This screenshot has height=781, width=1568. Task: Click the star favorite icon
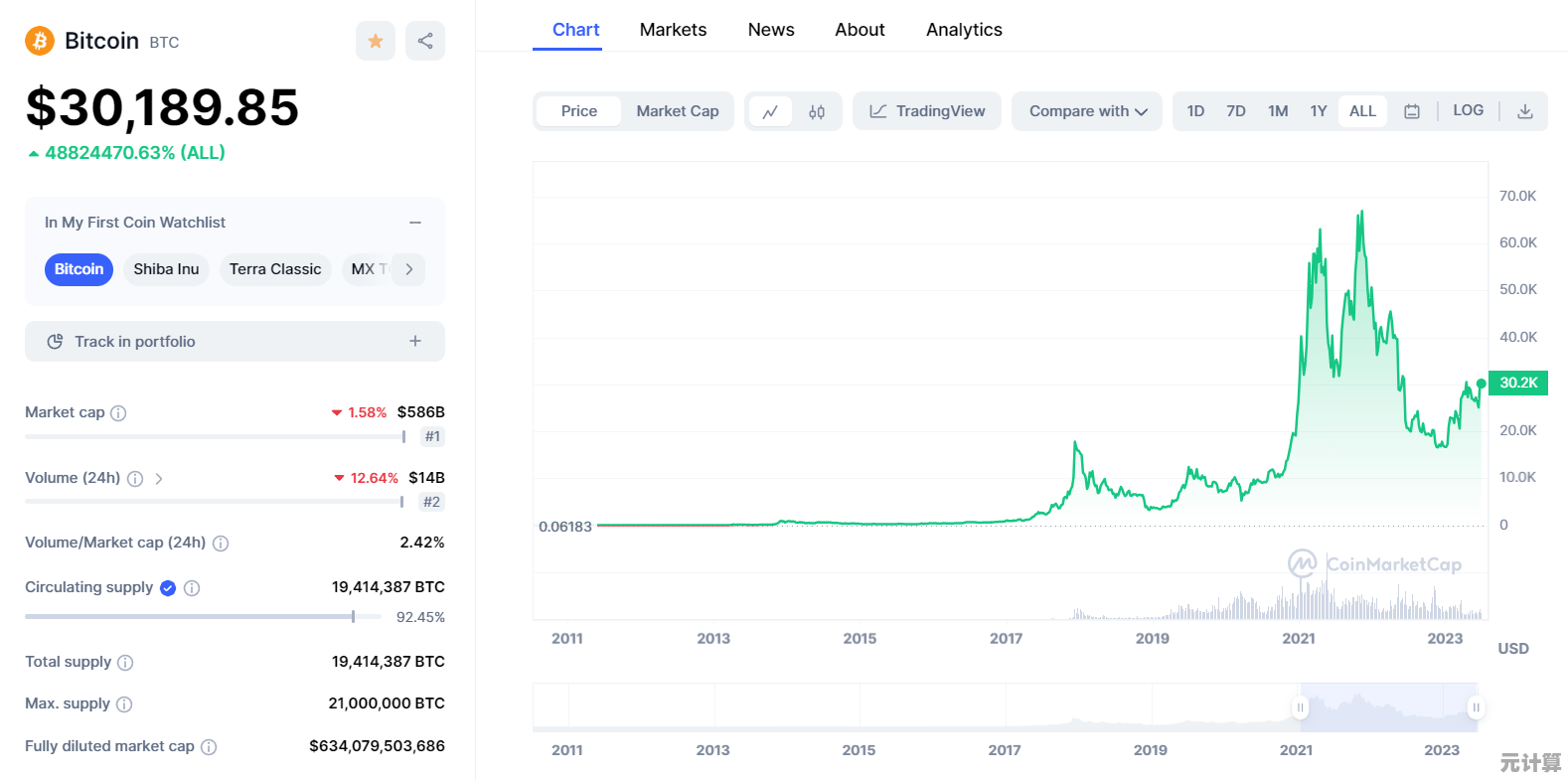pos(376,41)
